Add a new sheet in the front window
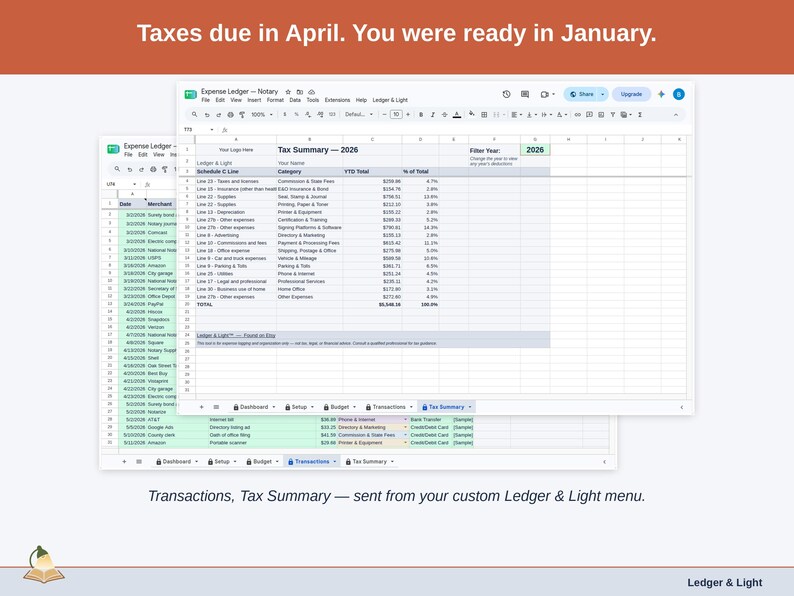This screenshot has width=794, height=596. (202, 407)
